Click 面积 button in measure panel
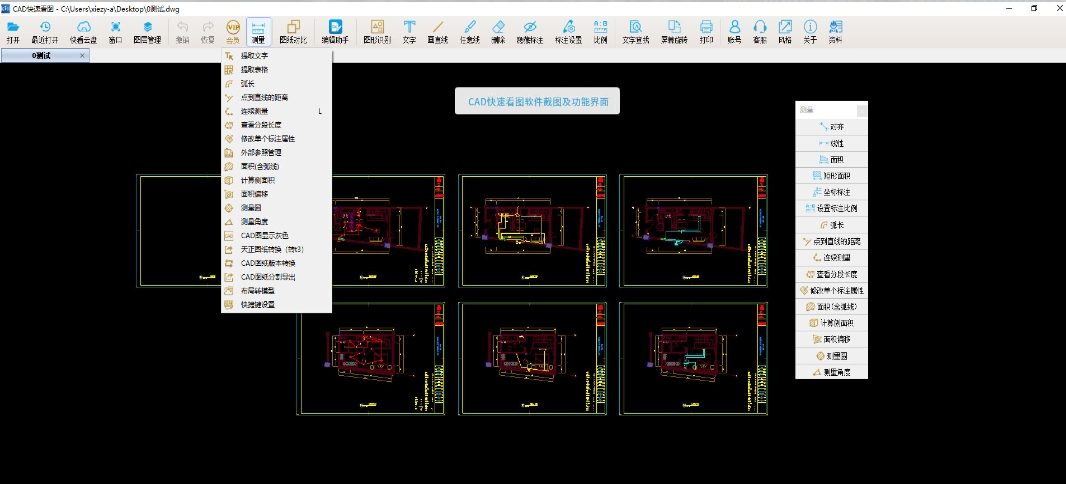The image size is (1066, 484). click(831, 160)
